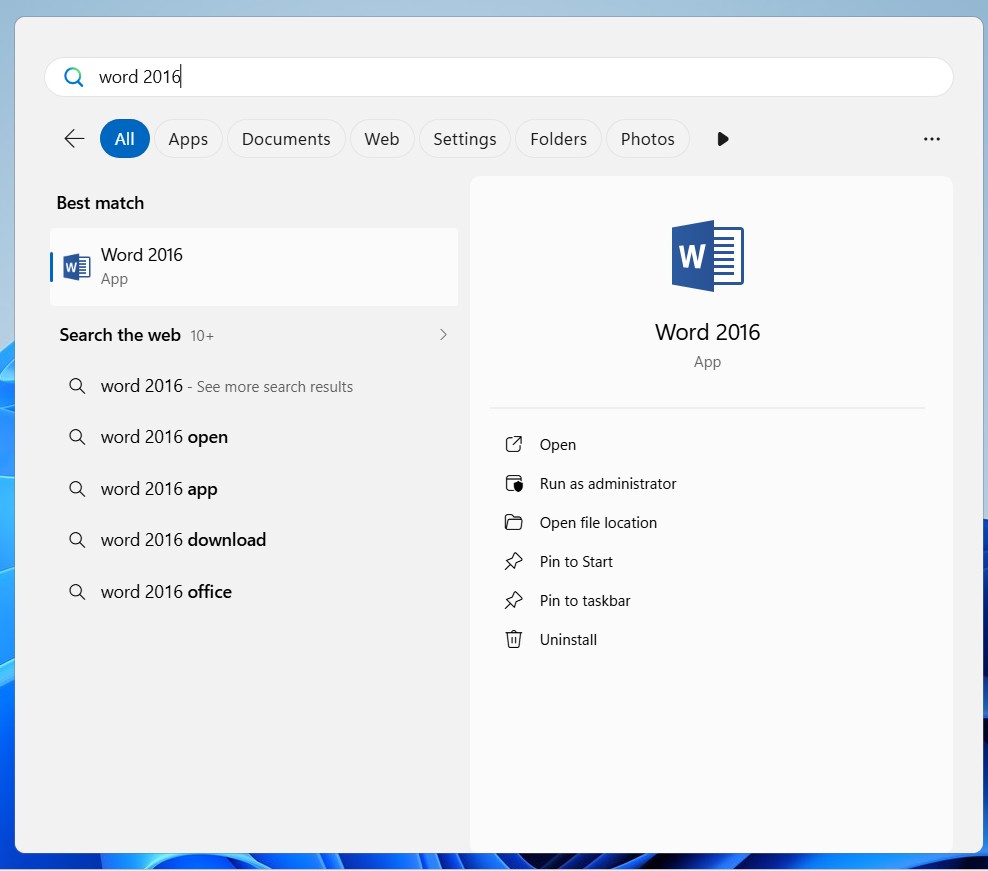Click the back arrow icon
The height and width of the screenshot is (871, 988).
(x=74, y=139)
